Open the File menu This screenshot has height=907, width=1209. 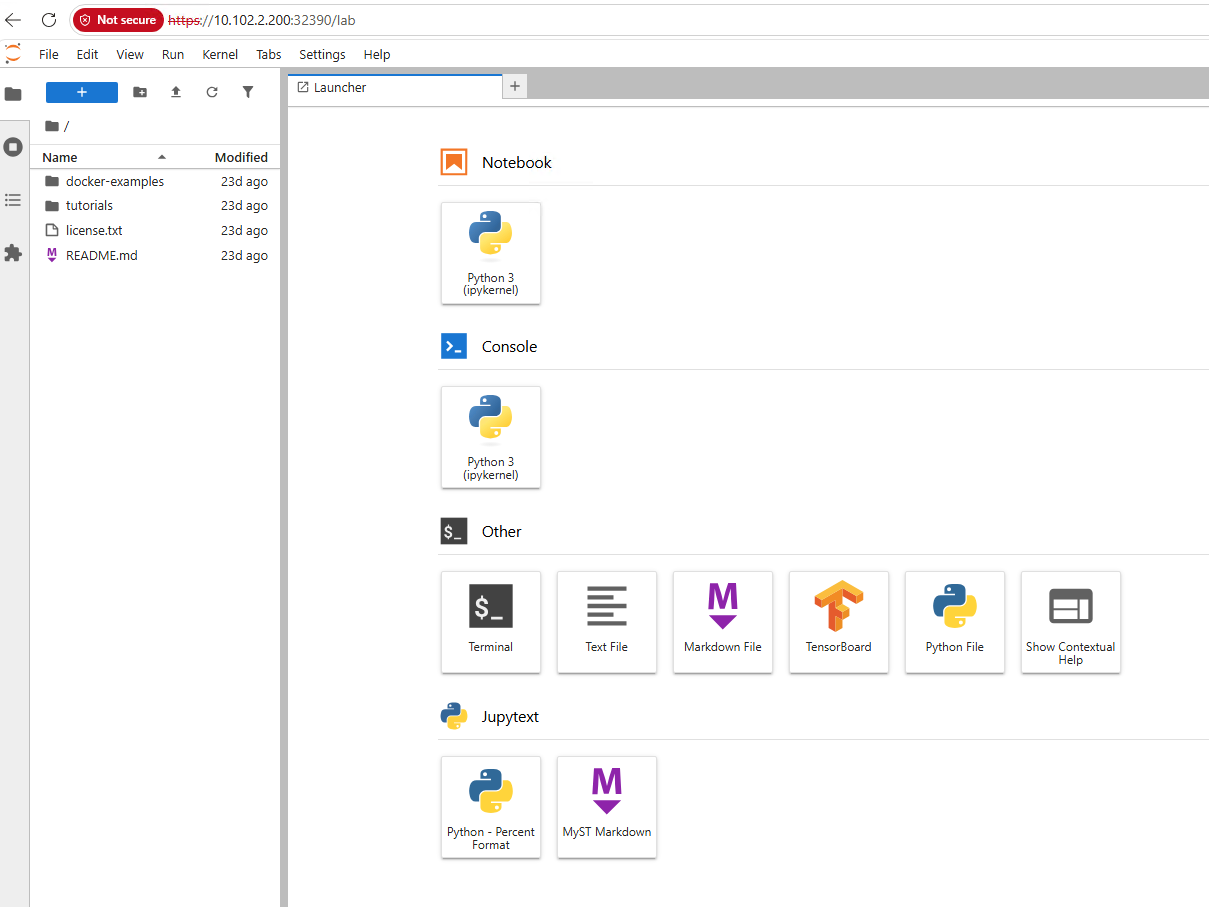click(x=49, y=55)
